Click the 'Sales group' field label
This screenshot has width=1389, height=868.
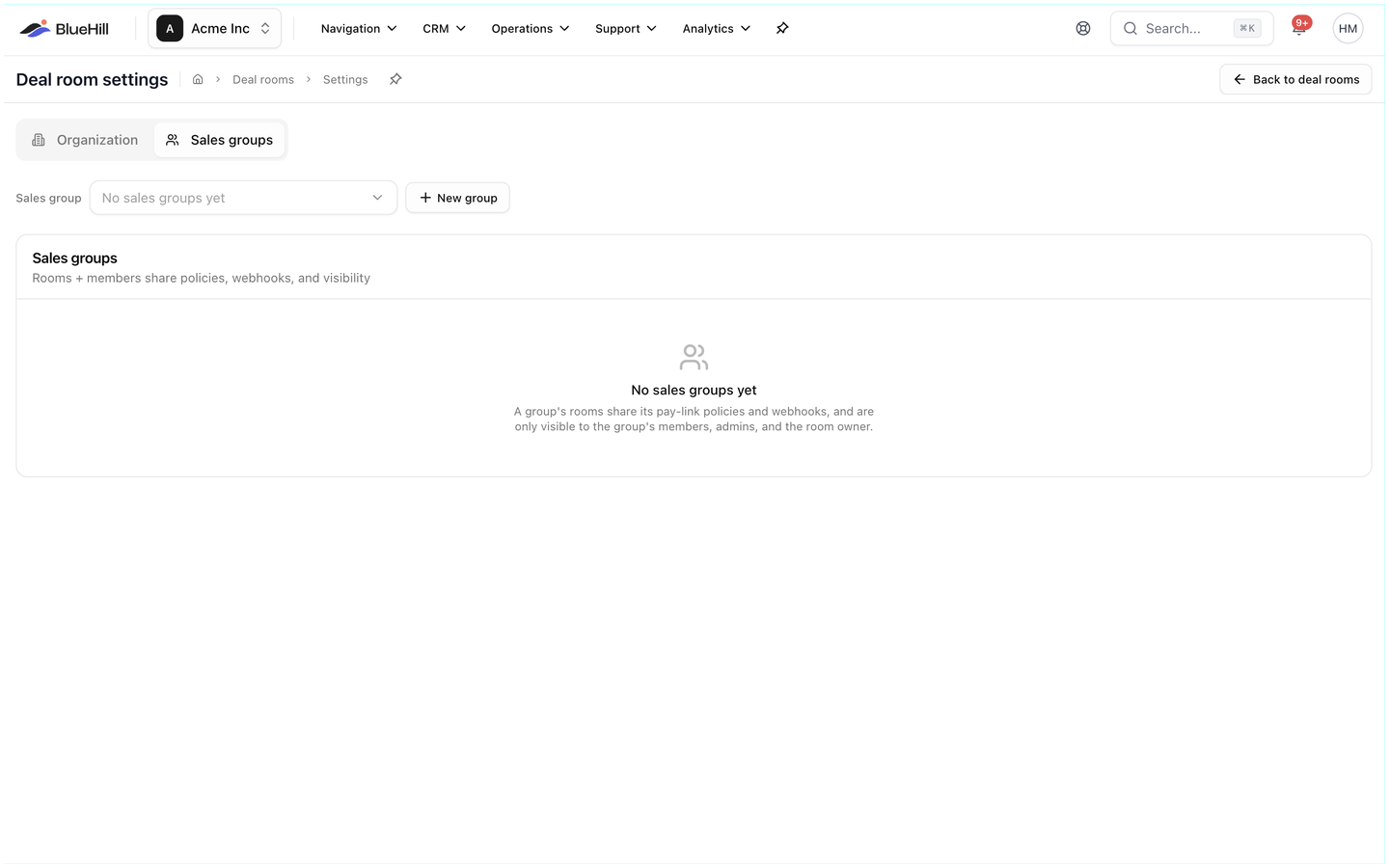(x=48, y=198)
